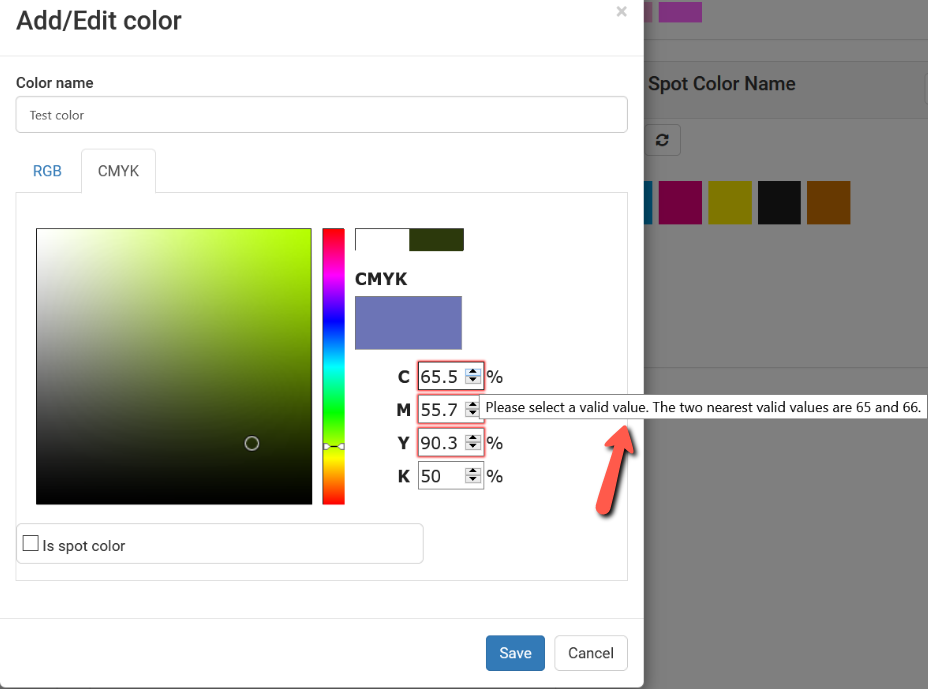Select the magenta color swatch
The image size is (928, 689).
coord(680,202)
